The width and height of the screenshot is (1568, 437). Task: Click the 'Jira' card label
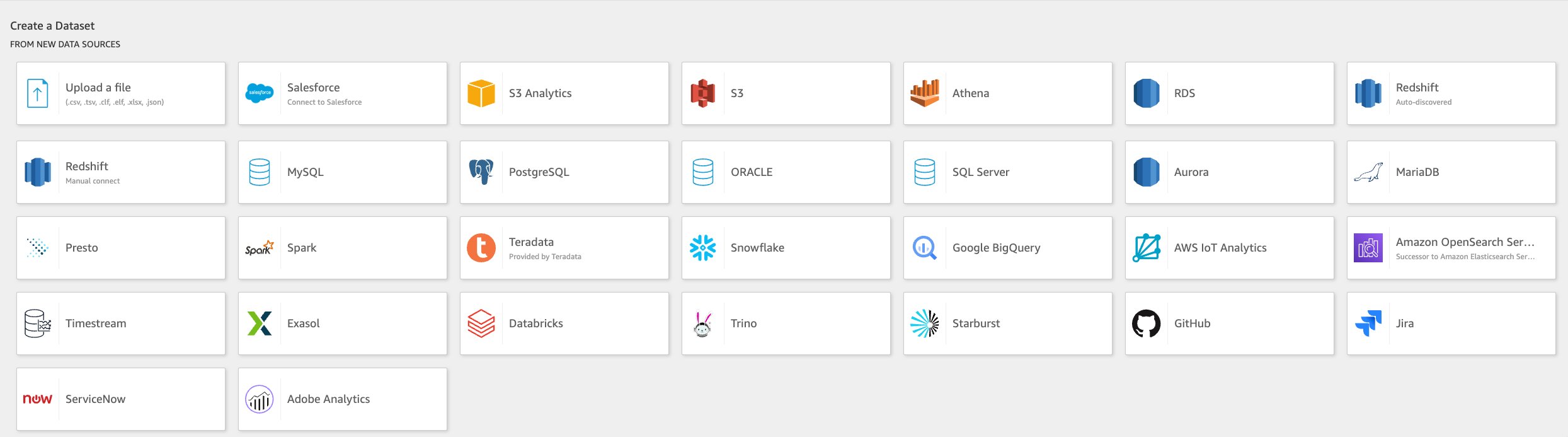coord(1405,323)
